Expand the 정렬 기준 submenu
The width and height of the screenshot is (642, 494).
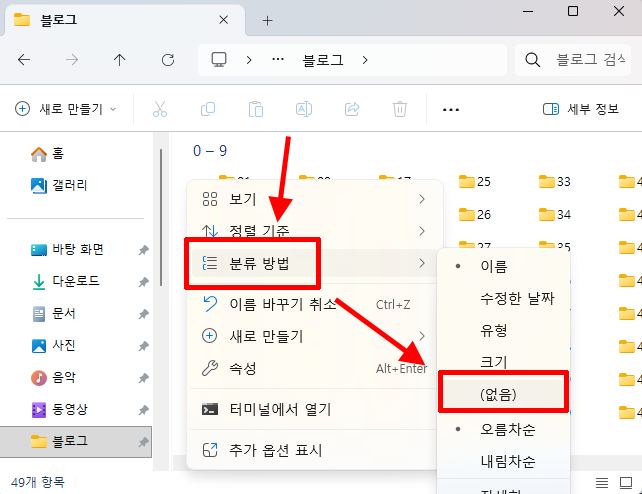pyautogui.click(x=314, y=231)
